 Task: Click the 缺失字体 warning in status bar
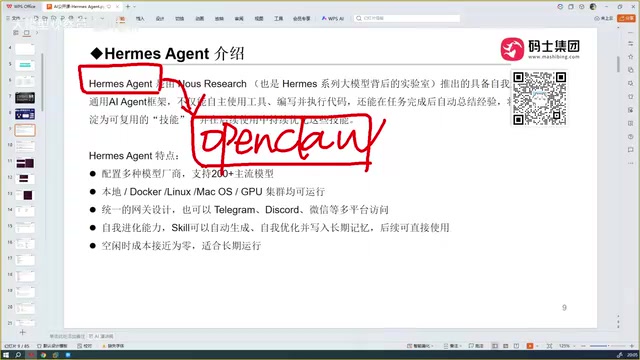click(113, 346)
